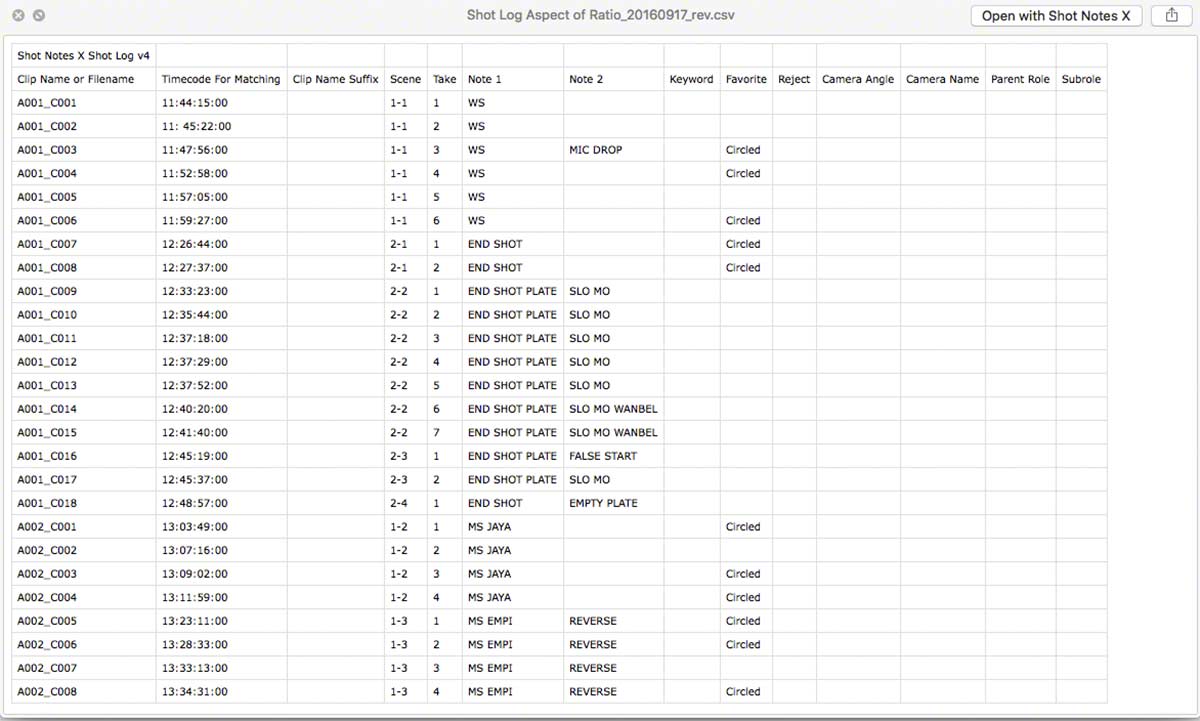Viewport: 1200px width, 721px height.
Task: Click the Share icon button
Action: tap(1171, 15)
